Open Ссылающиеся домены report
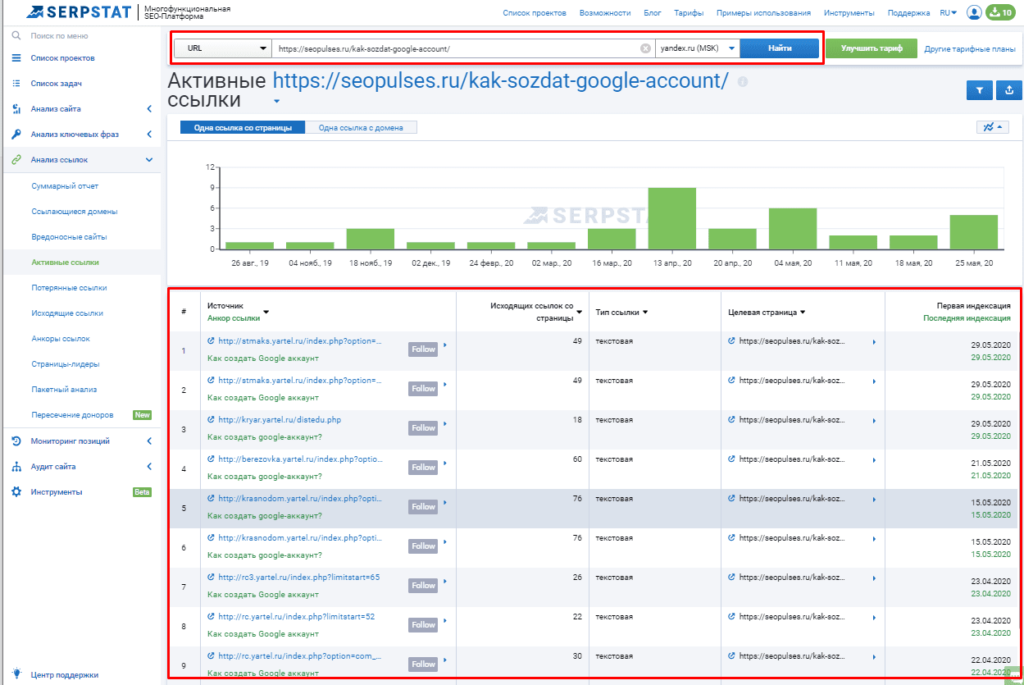Viewport: 1024px width, 685px height. coord(74,212)
